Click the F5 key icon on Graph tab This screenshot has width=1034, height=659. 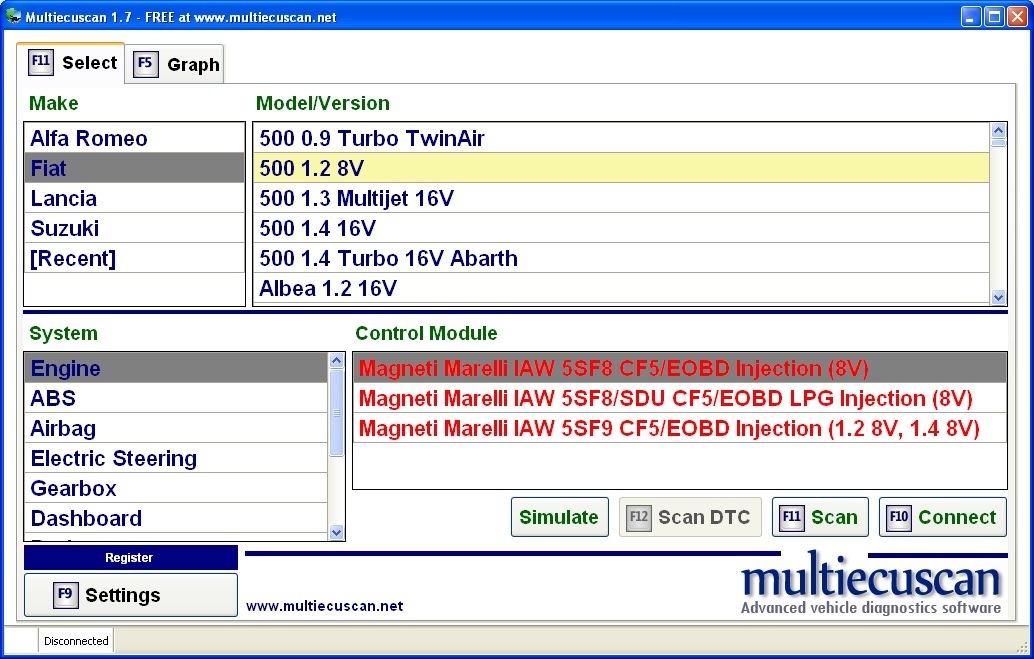[146, 64]
